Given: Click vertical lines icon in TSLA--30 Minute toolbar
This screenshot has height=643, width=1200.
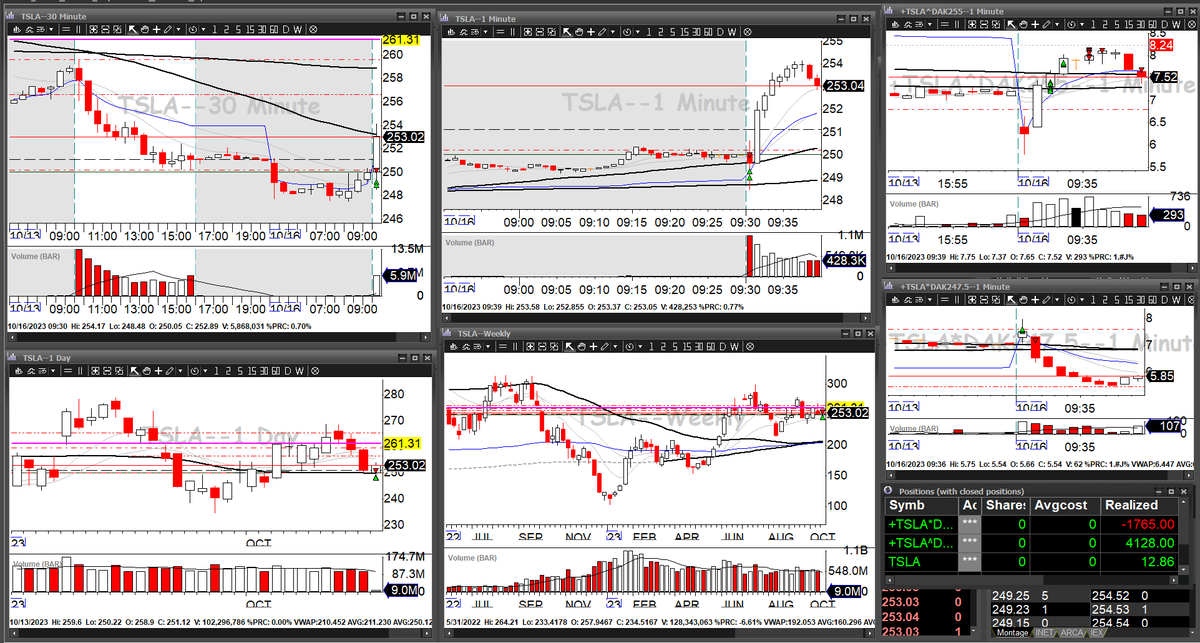Looking at the screenshot, I should (78, 29).
